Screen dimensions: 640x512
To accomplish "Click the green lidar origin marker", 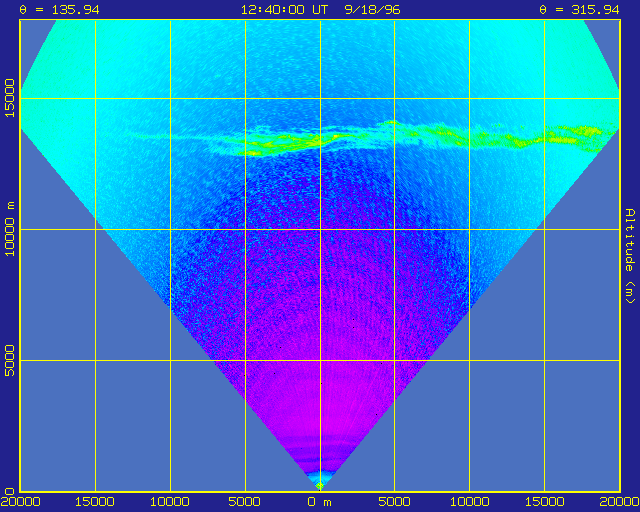I will 320,486.
